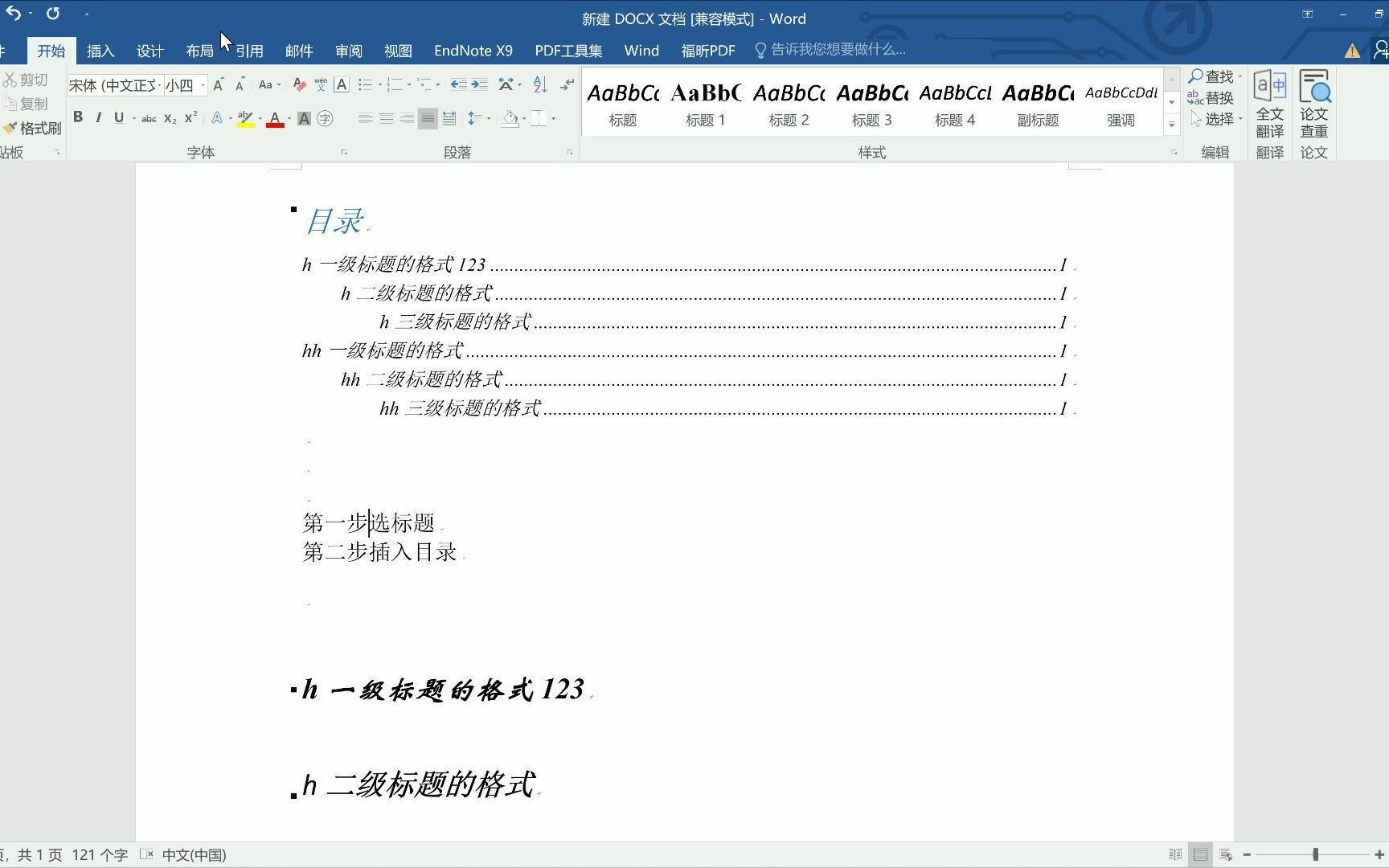Open the full-text translate (全文翻译) tool
This screenshot has width=1389, height=868.
pyautogui.click(x=1270, y=104)
